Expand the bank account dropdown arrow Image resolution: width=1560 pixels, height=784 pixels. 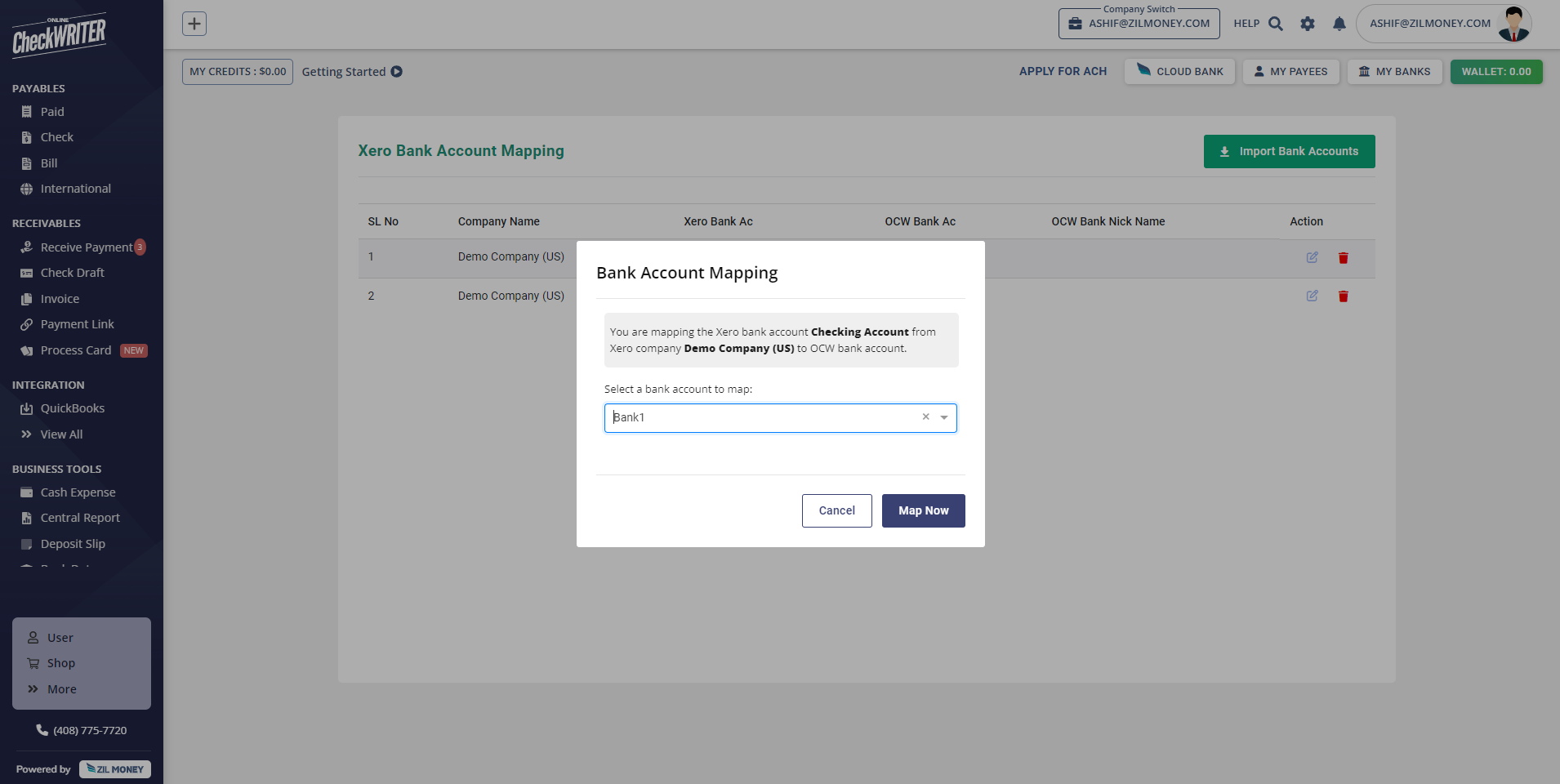(944, 417)
